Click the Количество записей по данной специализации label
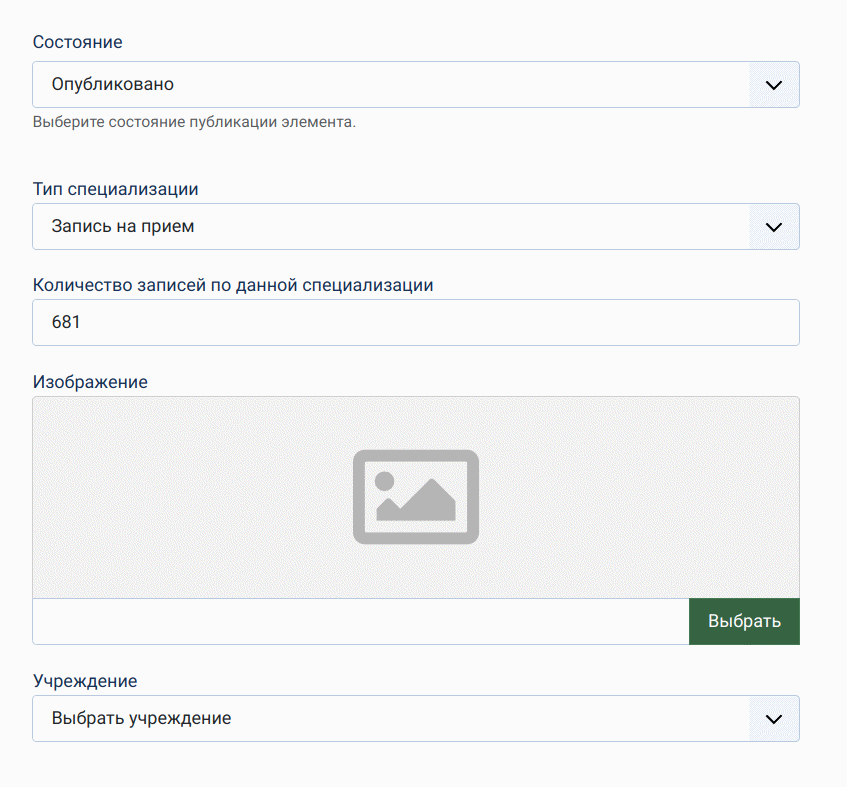Screen dimensions: 847x787 [232, 284]
